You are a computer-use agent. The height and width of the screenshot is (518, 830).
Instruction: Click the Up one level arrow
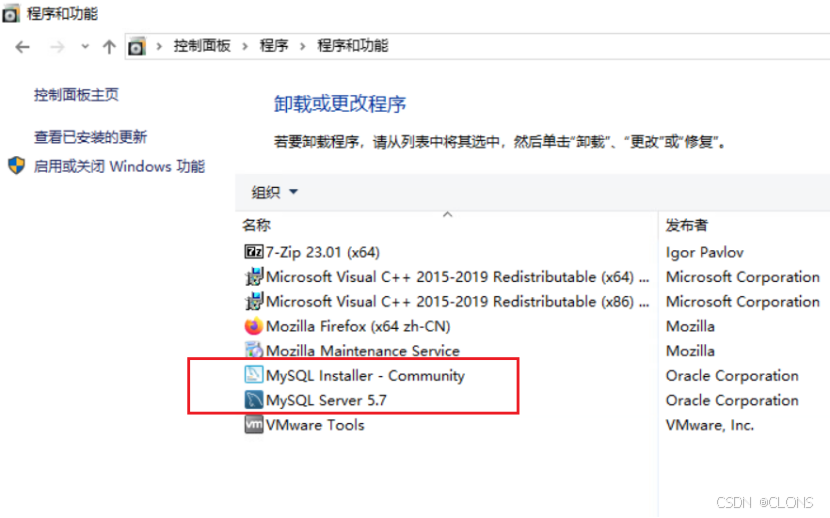tap(109, 47)
